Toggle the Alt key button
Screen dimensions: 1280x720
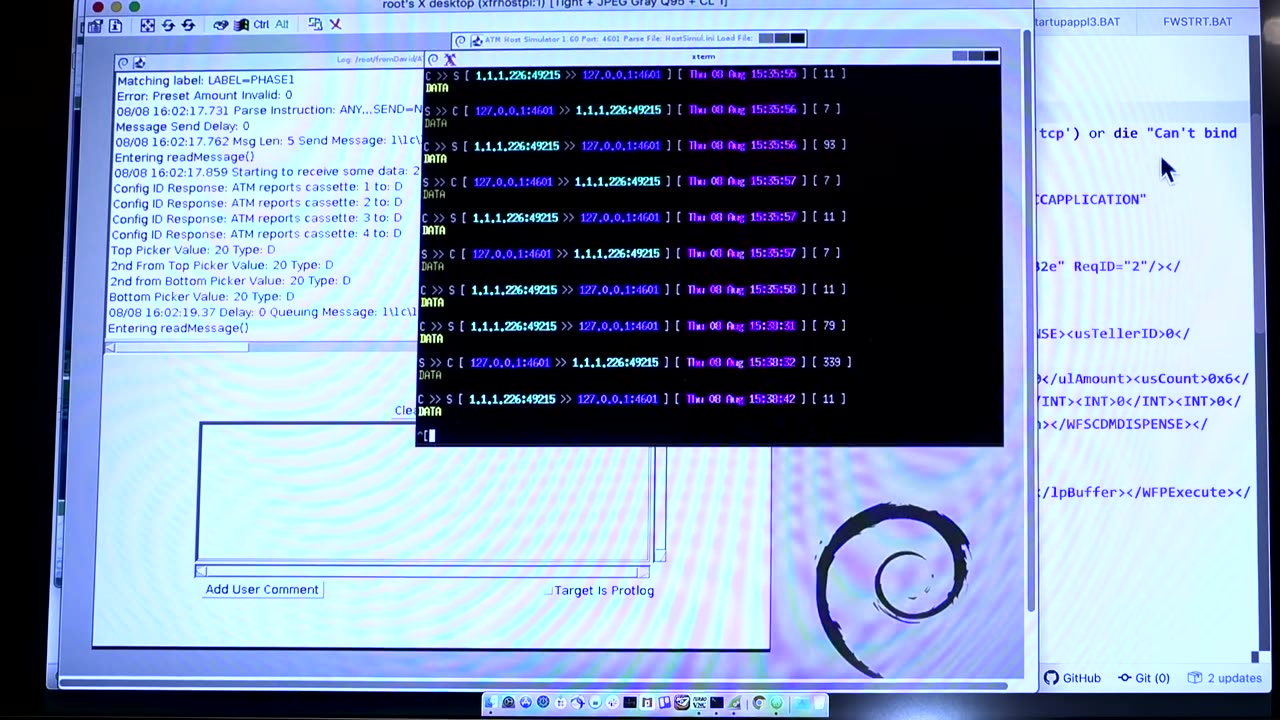click(x=282, y=25)
